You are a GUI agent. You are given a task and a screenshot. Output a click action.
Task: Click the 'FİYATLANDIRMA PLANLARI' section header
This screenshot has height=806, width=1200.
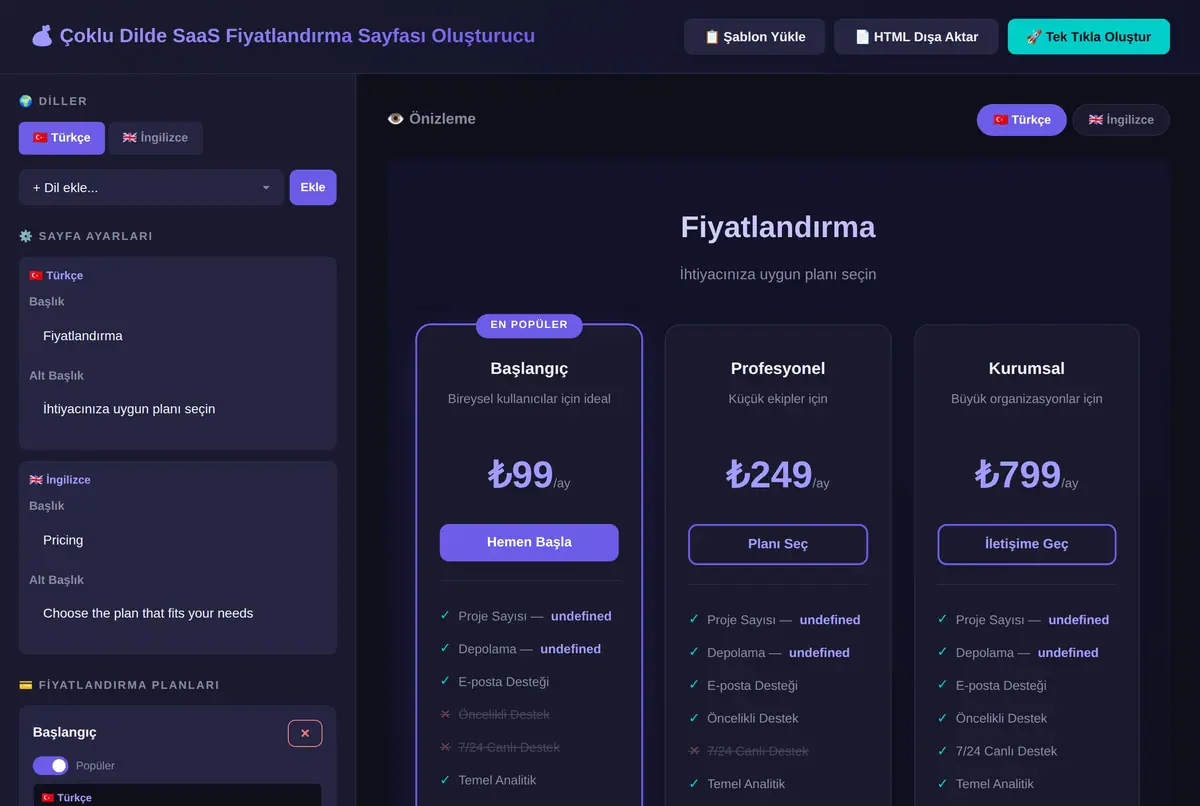pyautogui.click(x=119, y=685)
